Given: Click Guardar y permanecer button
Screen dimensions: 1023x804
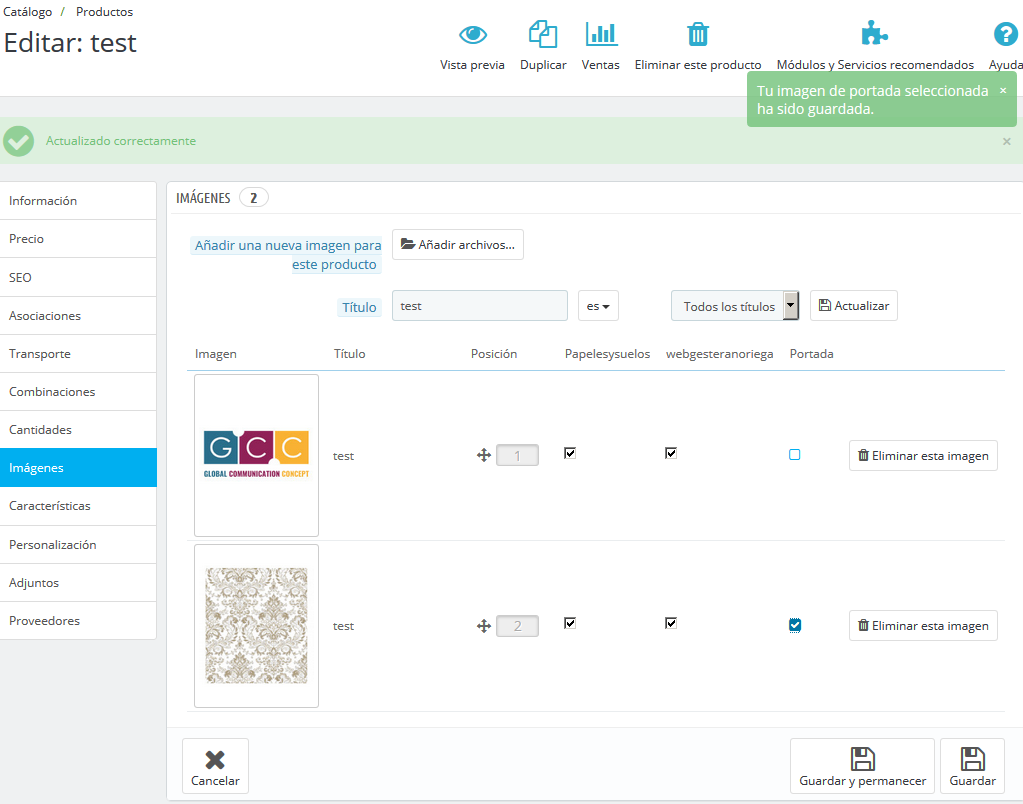Looking at the screenshot, I should (x=863, y=766).
